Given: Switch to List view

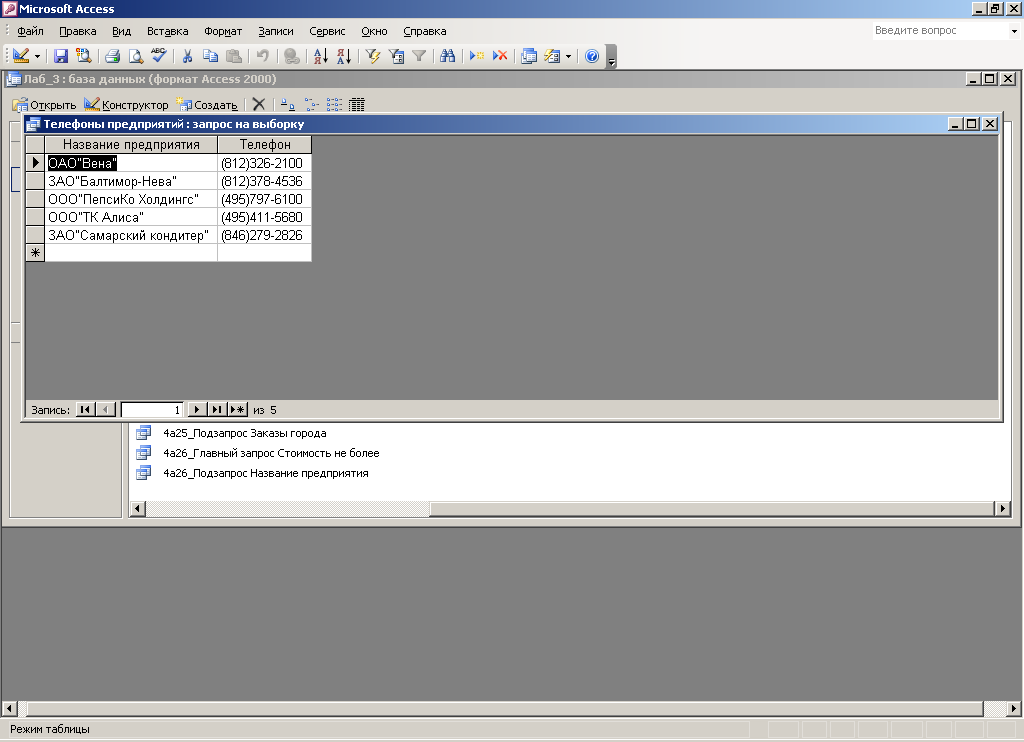Looking at the screenshot, I should [x=334, y=105].
